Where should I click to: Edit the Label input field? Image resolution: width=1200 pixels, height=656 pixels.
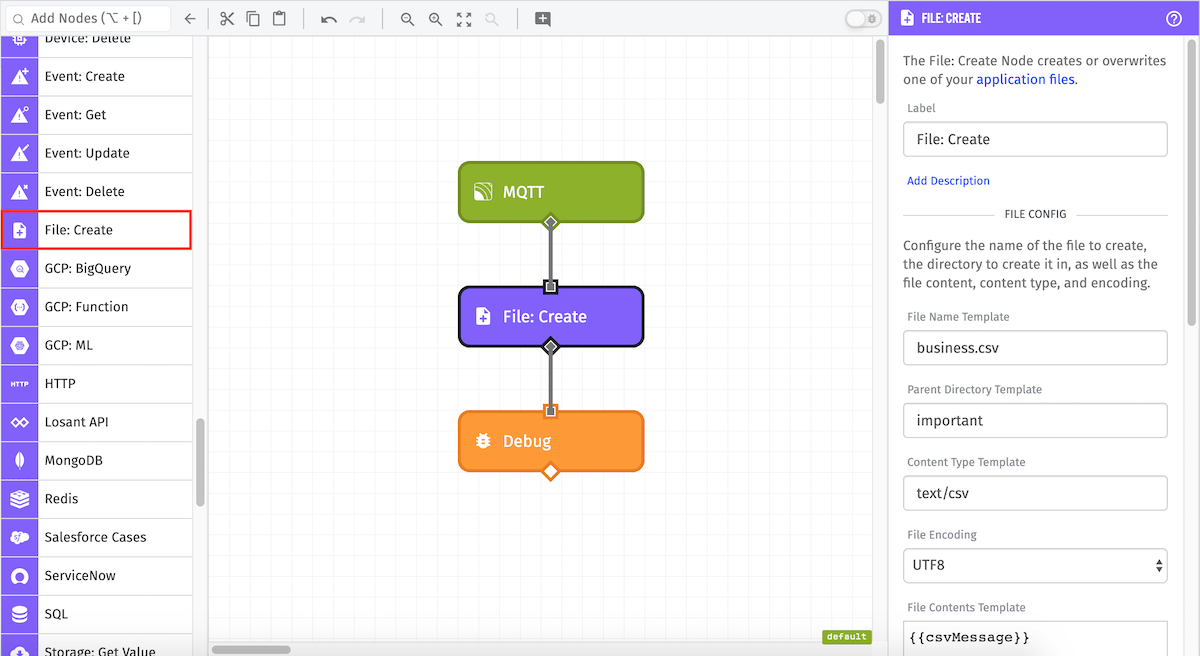click(1035, 139)
